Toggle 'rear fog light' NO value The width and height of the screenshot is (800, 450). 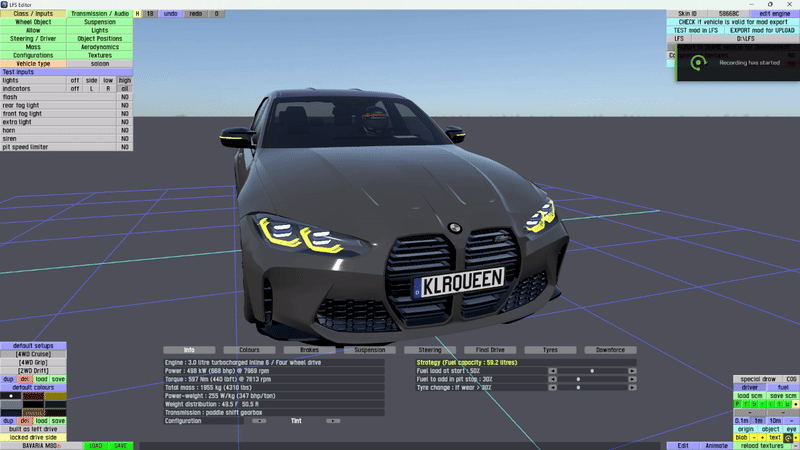click(x=124, y=105)
